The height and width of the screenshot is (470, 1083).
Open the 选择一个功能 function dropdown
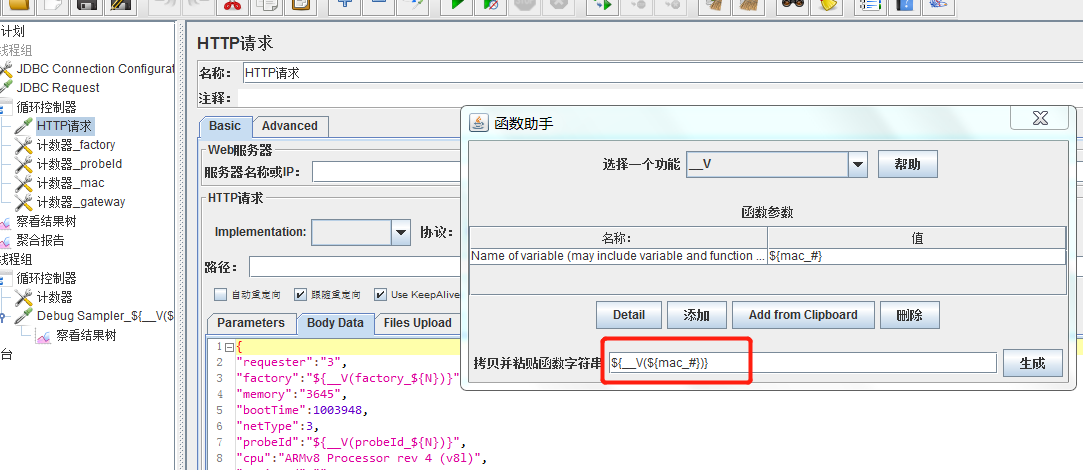pos(857,164)
